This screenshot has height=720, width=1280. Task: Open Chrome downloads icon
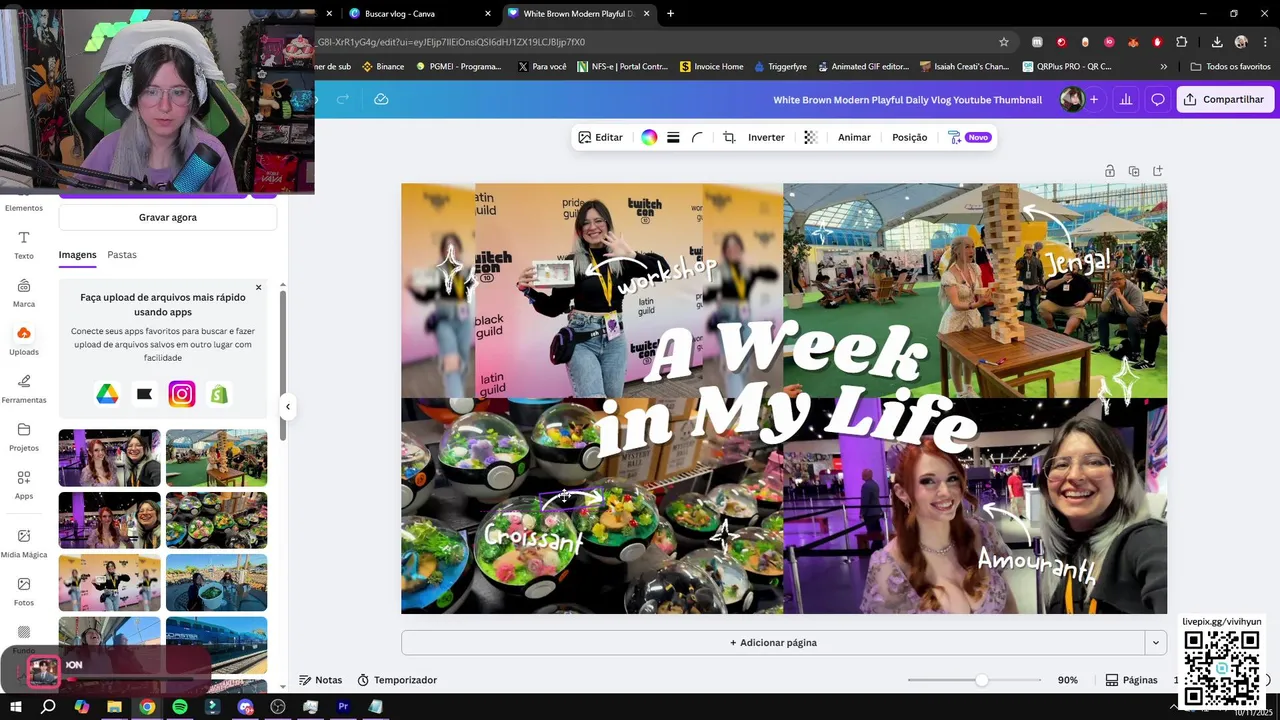(1217, 42)
